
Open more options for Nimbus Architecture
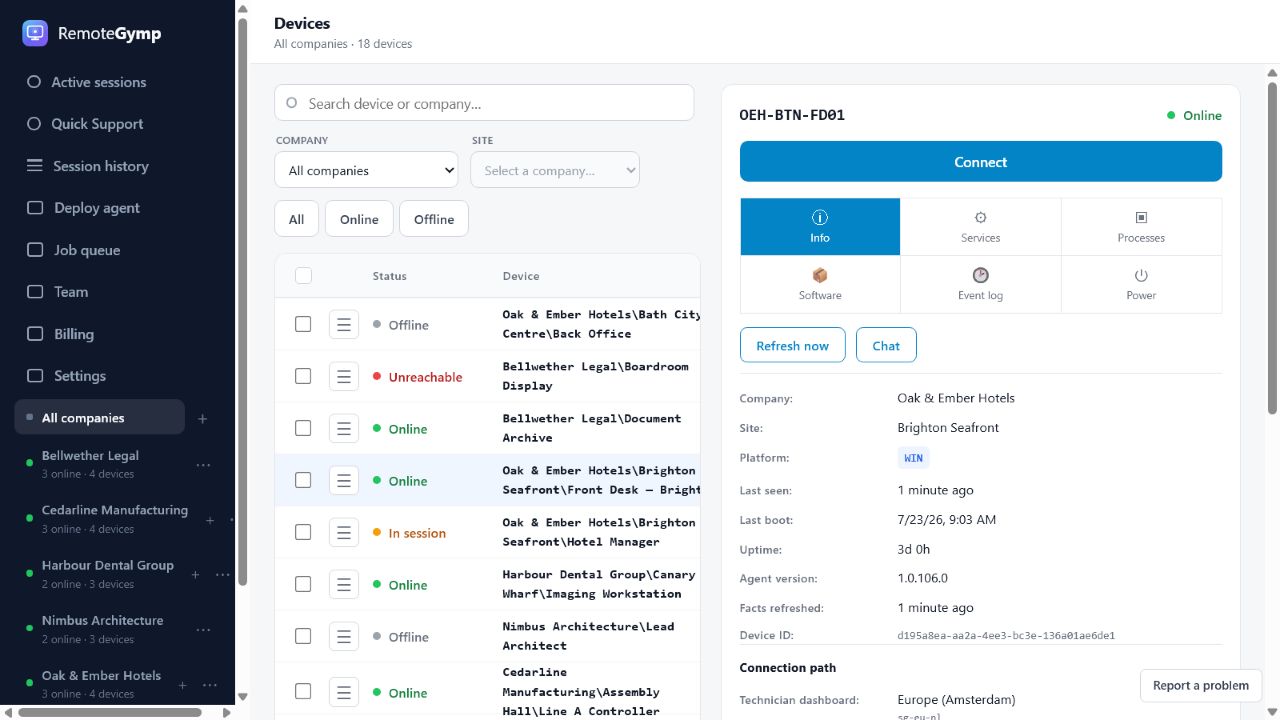(204, 630)
